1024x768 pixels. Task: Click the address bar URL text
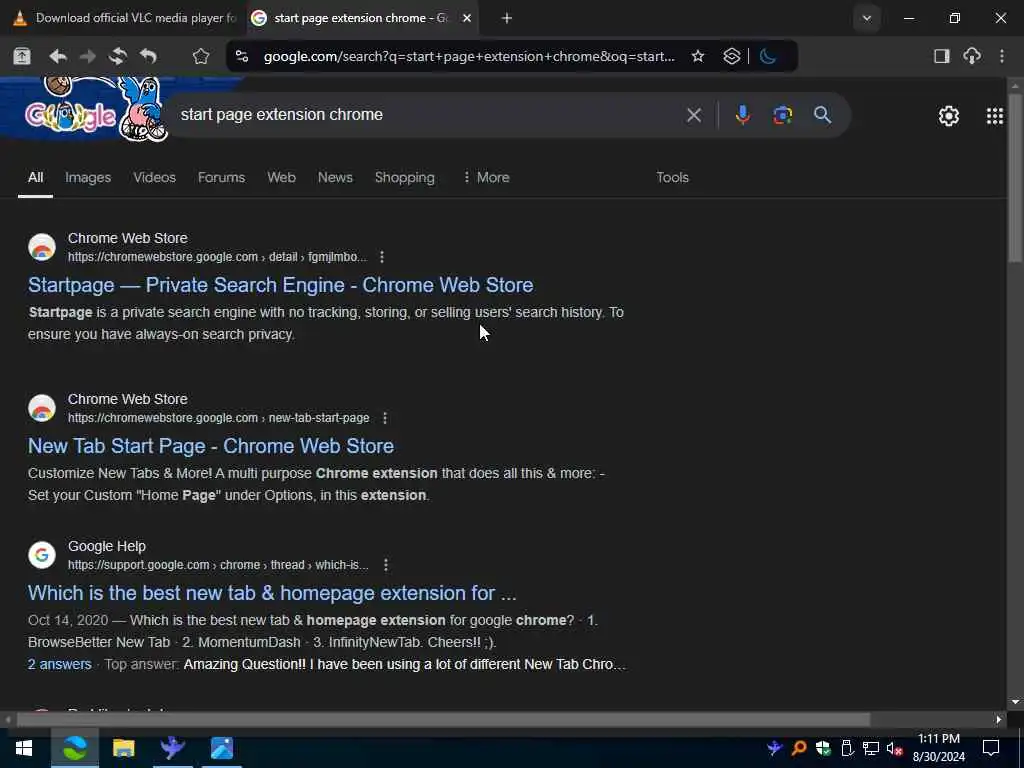[469, 57]
